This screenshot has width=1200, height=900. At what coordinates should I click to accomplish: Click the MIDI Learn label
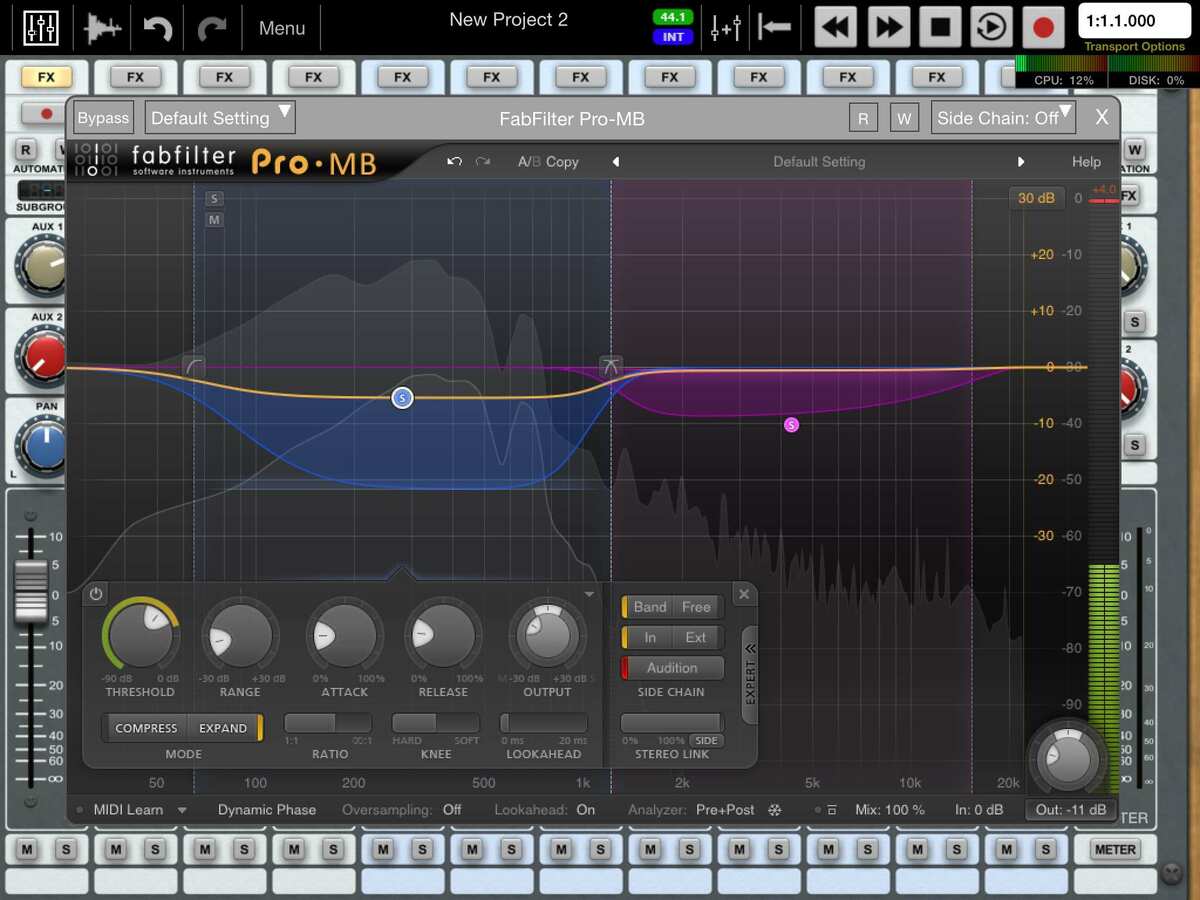coord(128,810)
